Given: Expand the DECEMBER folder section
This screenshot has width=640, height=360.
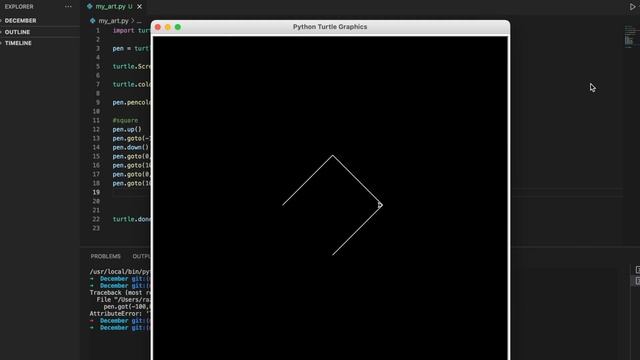Looking at the screenshot, I should [20, 20].
